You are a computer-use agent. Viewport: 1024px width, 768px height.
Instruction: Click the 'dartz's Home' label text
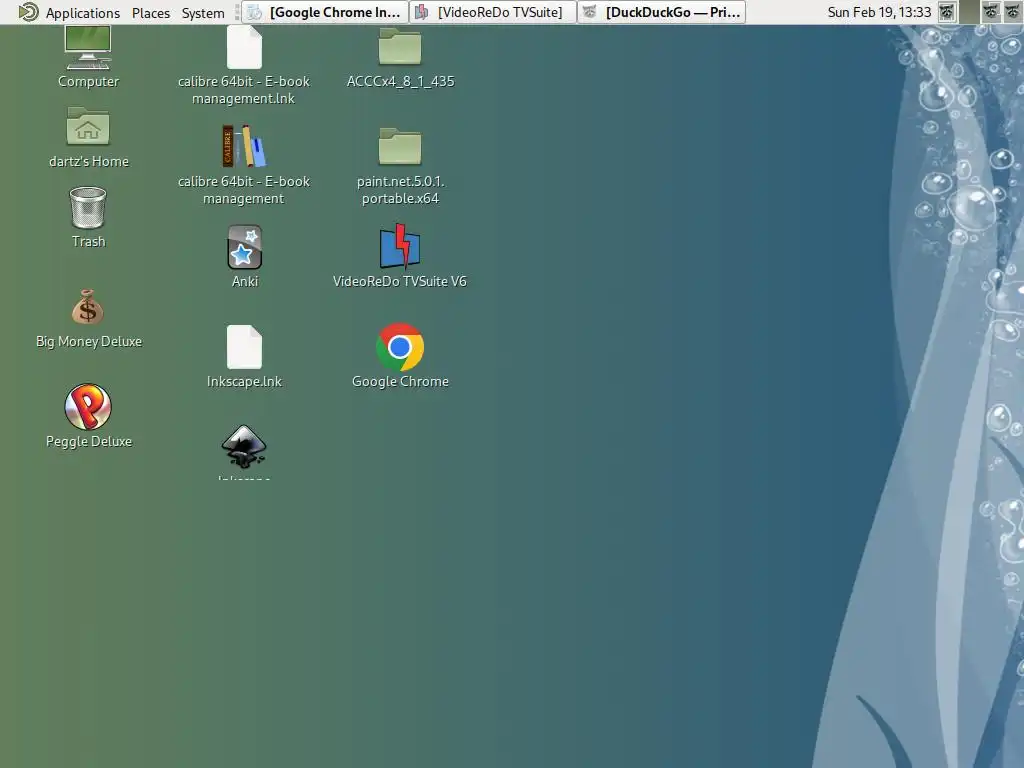[89, 161]
